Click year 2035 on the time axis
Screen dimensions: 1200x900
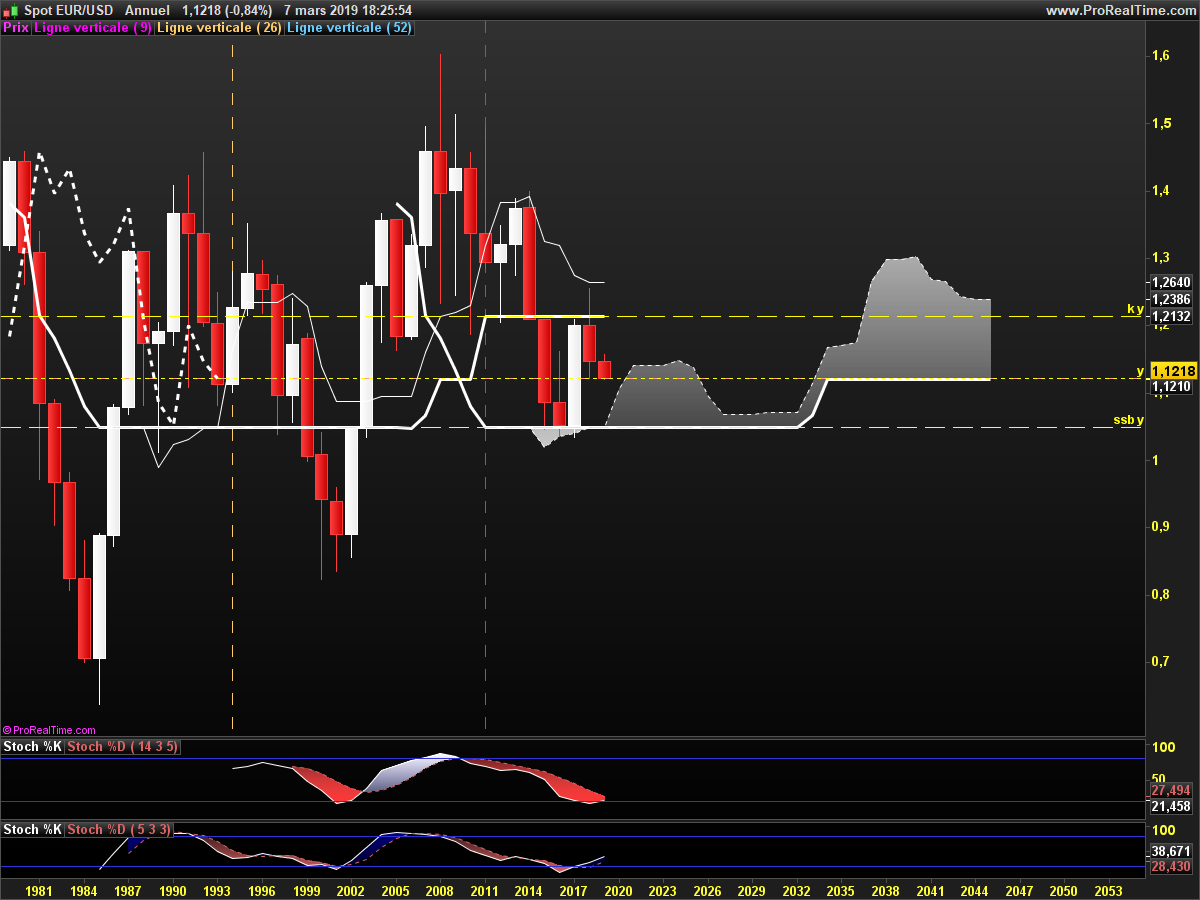pyautogui.click(x=840, y=890)
